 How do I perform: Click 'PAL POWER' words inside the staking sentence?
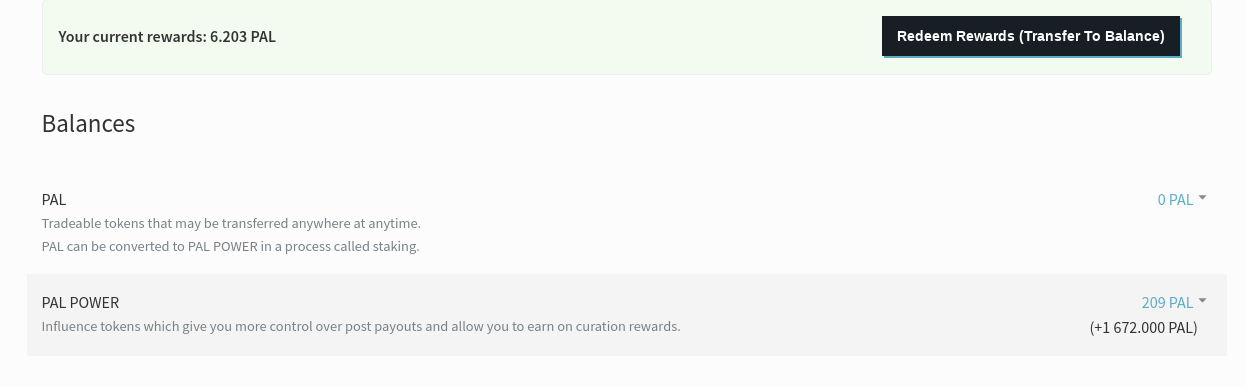[x=223, y=246]
